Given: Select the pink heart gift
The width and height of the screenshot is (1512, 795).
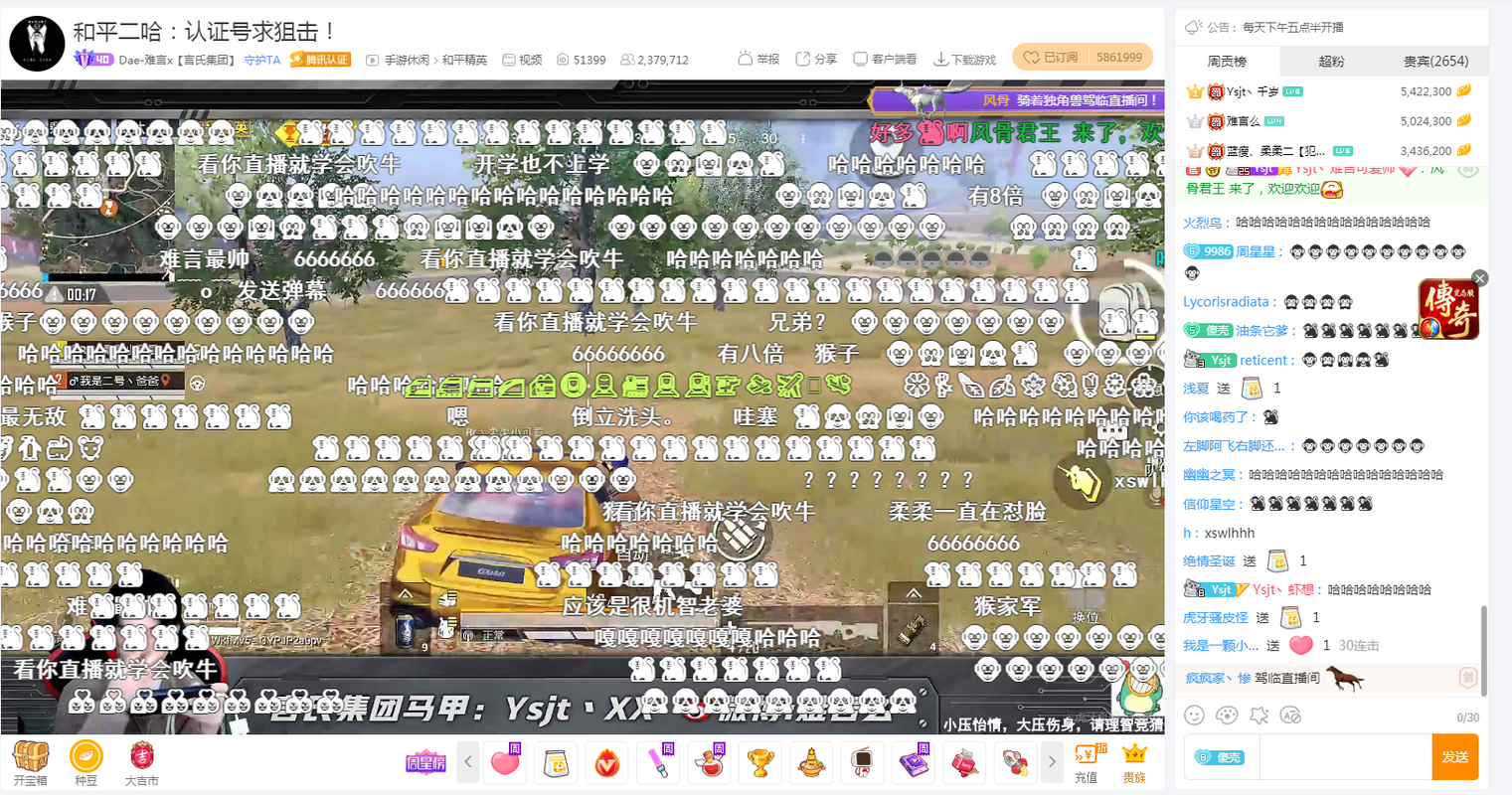Looking at the screenshot, I should (506, 762).
